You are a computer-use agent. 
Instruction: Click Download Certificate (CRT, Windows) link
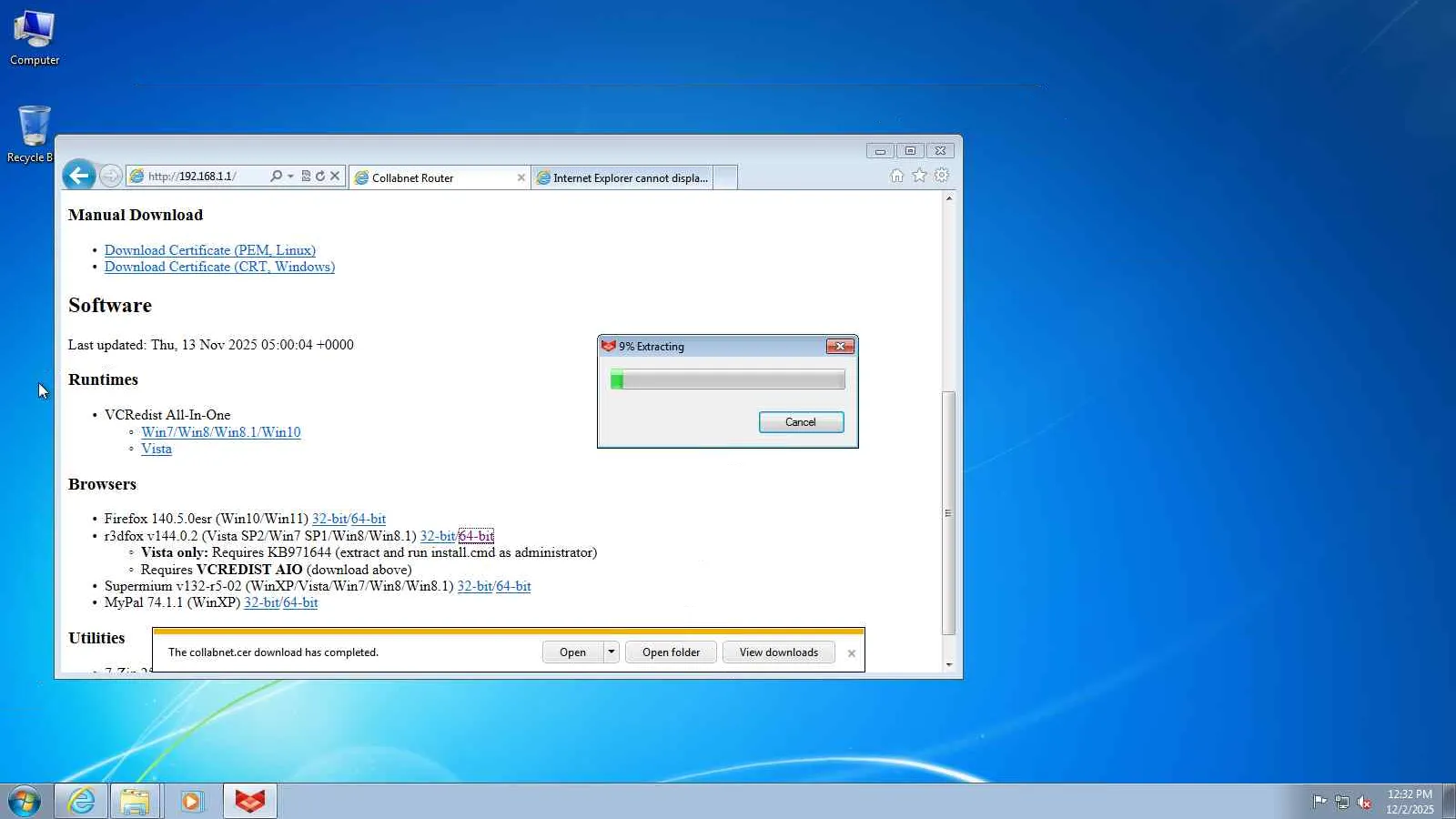[x=219, y=267]
